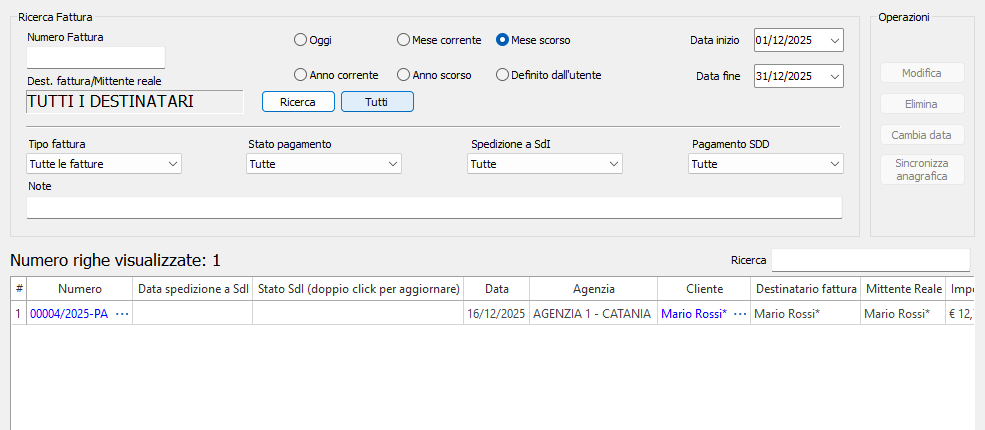Image resolution: width=985 pixels, height=430 pixels.
Task: Click the ellipsis next to invoice 00004/2025-PA
Action: [122, 314]
